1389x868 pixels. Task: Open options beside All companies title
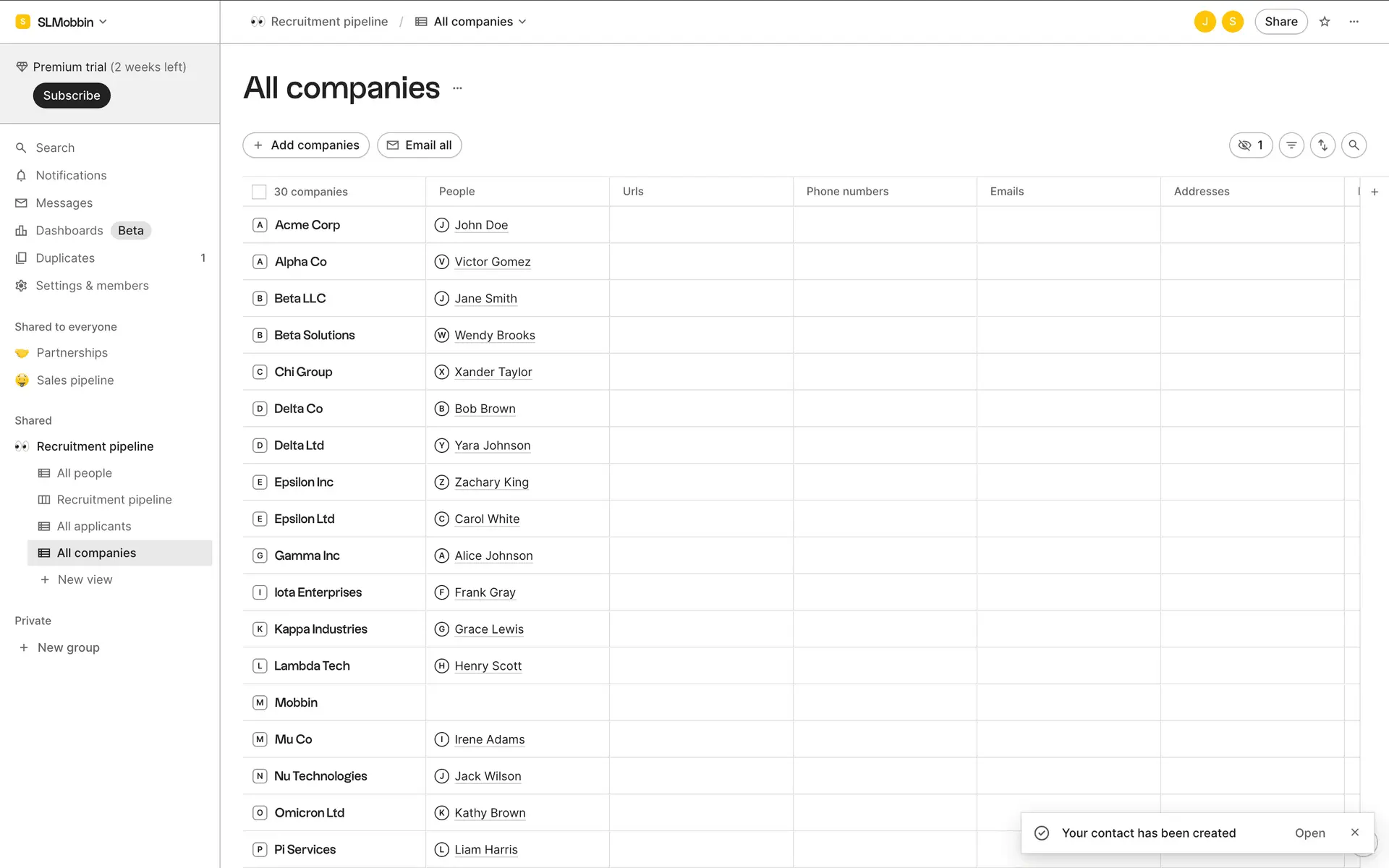click(457, 88)
